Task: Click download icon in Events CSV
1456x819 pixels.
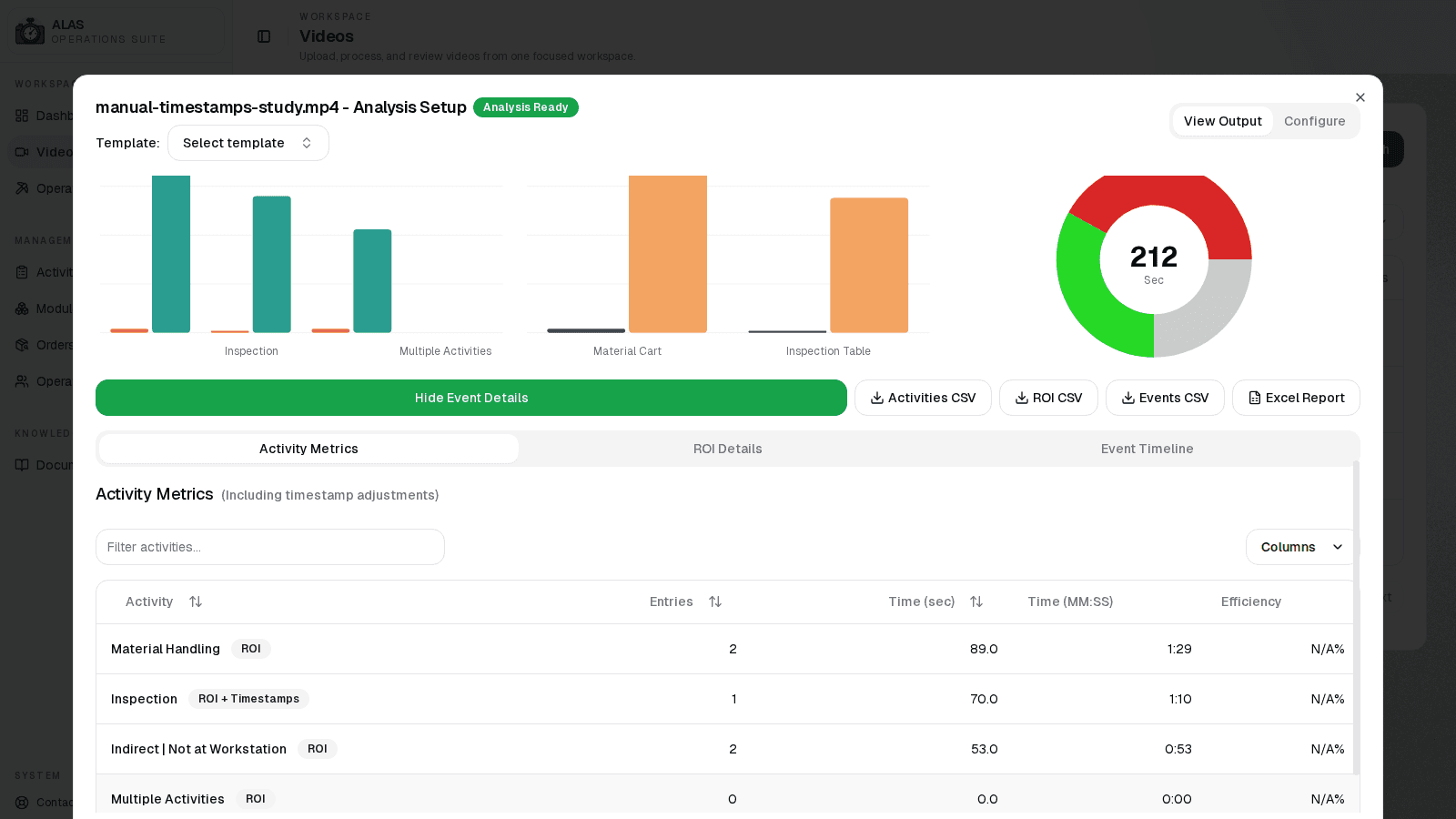Action: point(1128,398)
